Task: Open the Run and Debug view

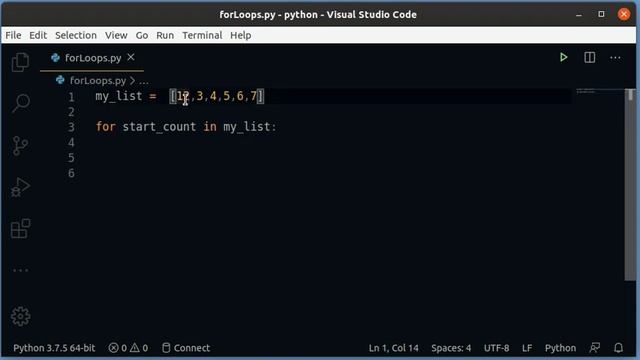Action: click(x=20, y=187)
